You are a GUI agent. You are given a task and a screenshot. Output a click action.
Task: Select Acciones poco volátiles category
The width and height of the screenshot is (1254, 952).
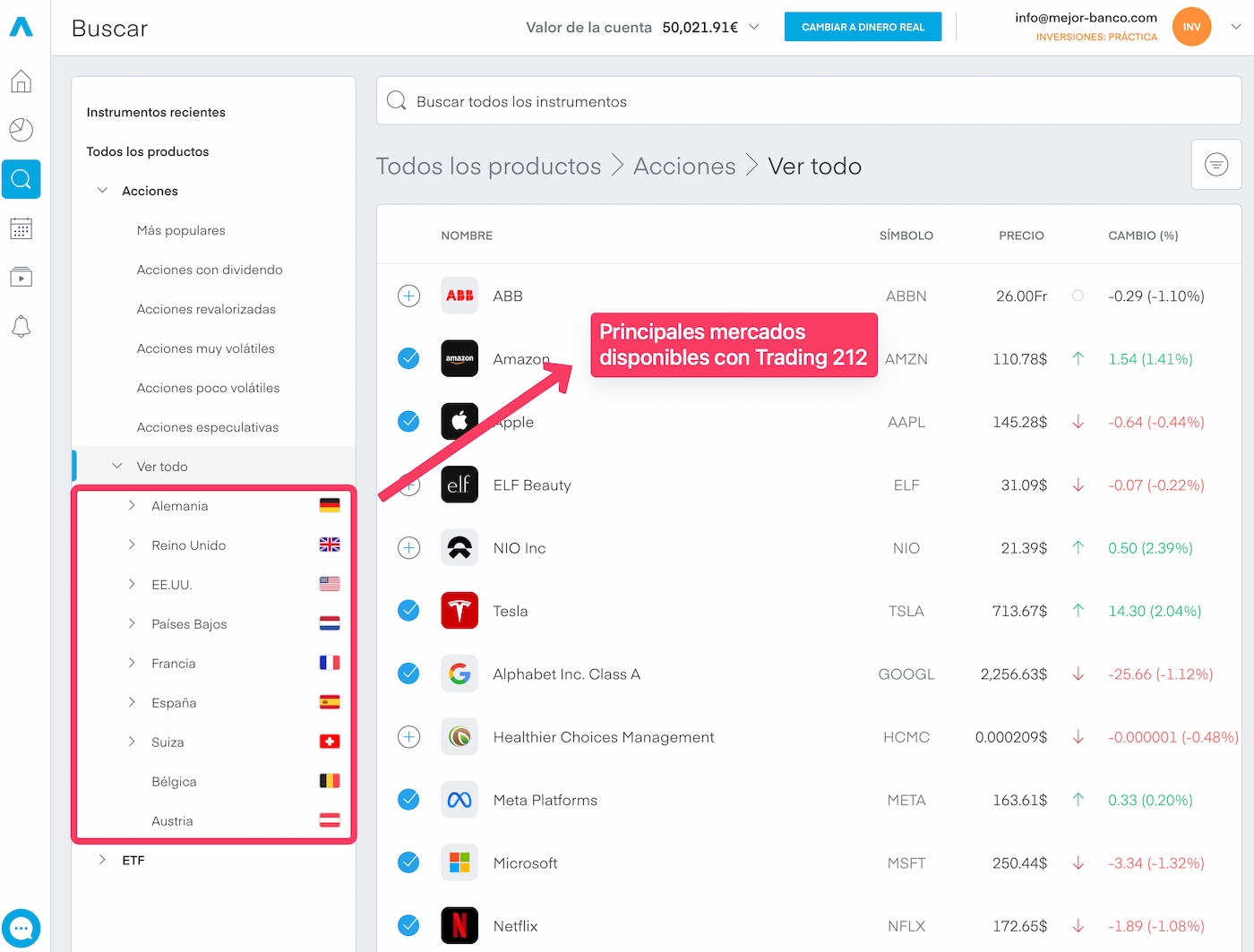pos(208,388)
